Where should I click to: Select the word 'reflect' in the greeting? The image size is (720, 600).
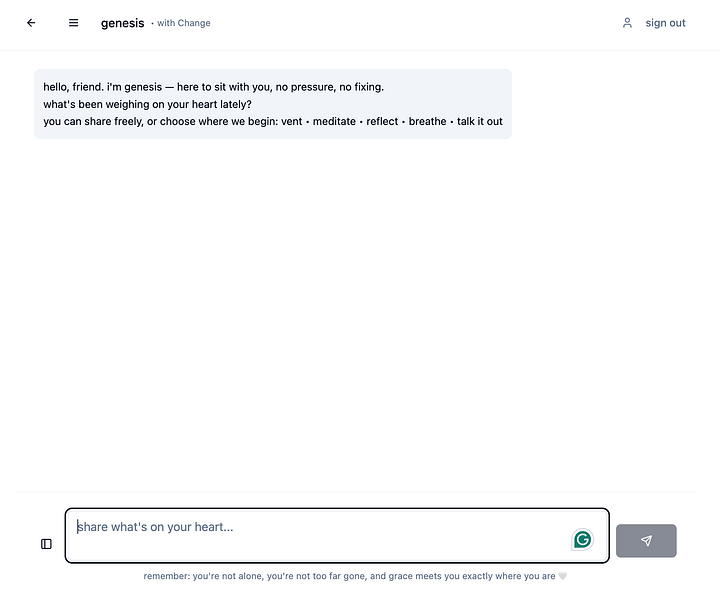click(x=382, y=121)
